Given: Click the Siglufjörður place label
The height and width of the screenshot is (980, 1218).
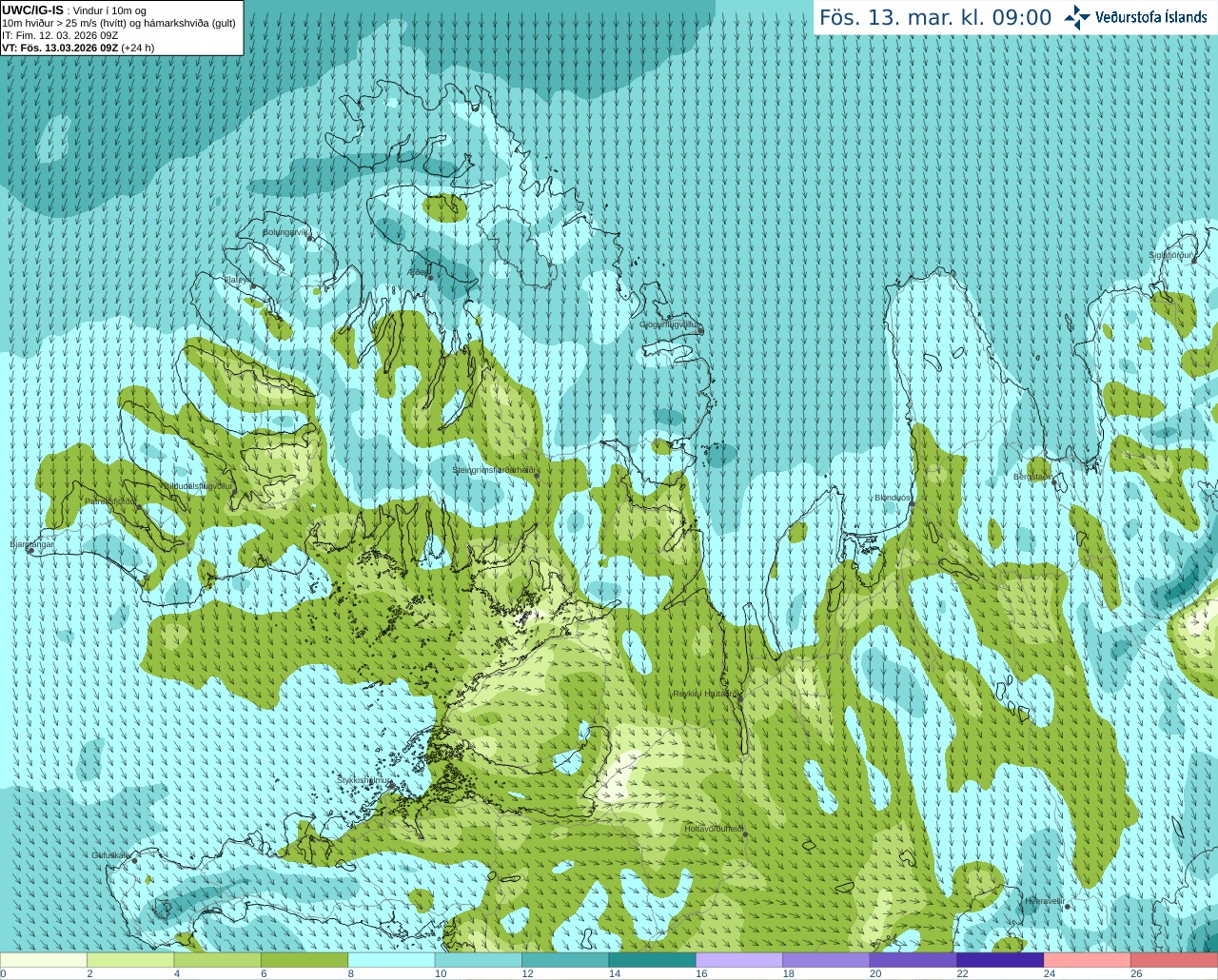Looking at the screenshot, I should point(1170,255).
